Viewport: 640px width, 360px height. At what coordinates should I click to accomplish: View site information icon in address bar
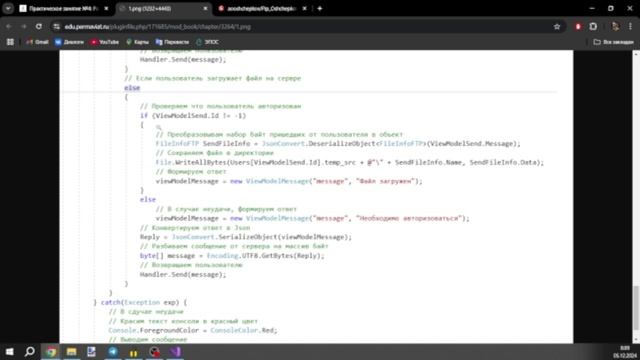coord(57,27)
